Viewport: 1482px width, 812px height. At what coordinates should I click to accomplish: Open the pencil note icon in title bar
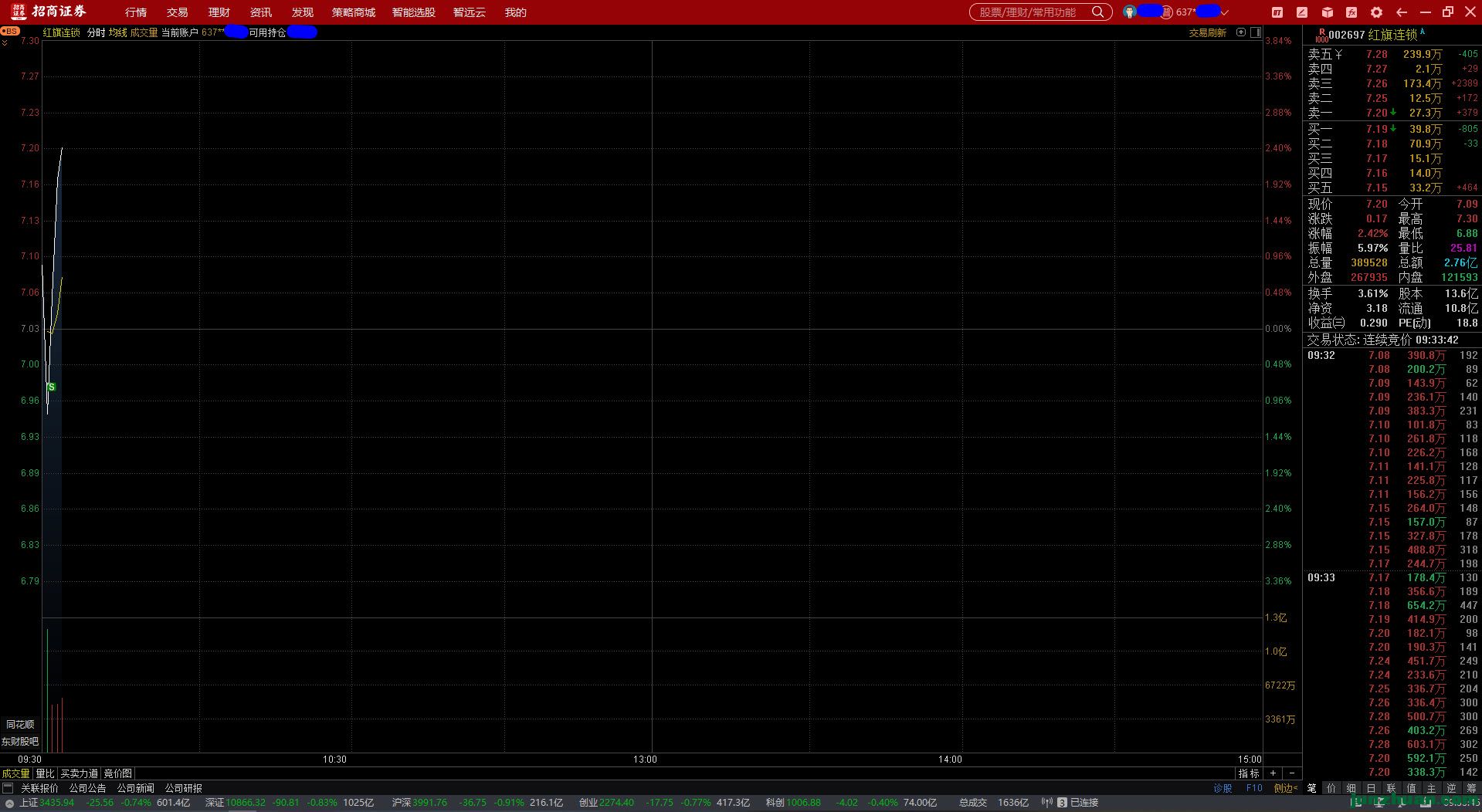point(1302,12)
